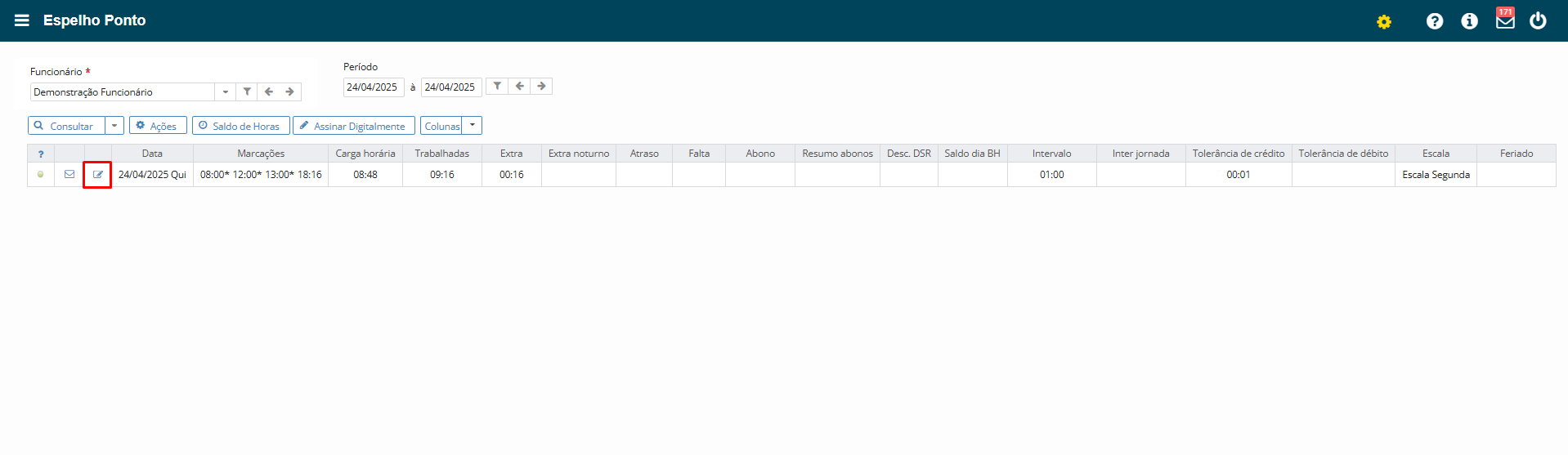
Task: Click the Abono column header
Action: pos(760,154)
